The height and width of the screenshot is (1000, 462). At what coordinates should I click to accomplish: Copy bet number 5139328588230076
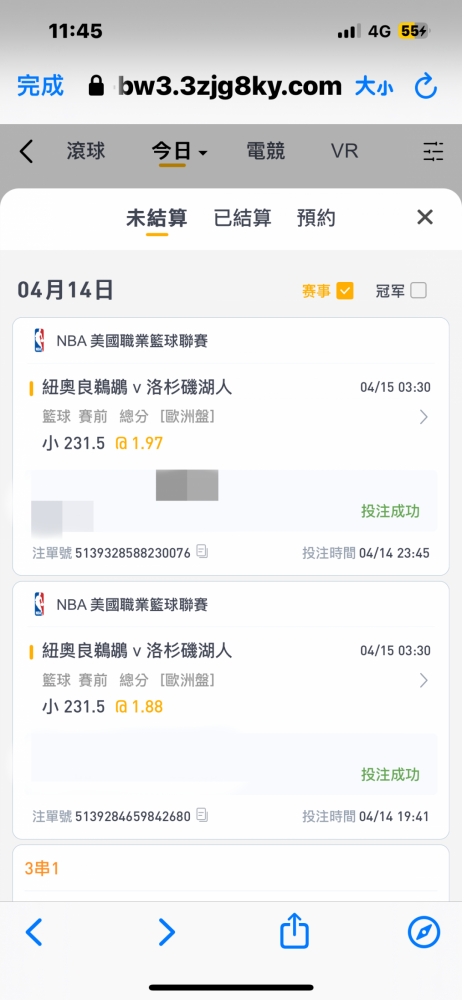click(202, 551)
